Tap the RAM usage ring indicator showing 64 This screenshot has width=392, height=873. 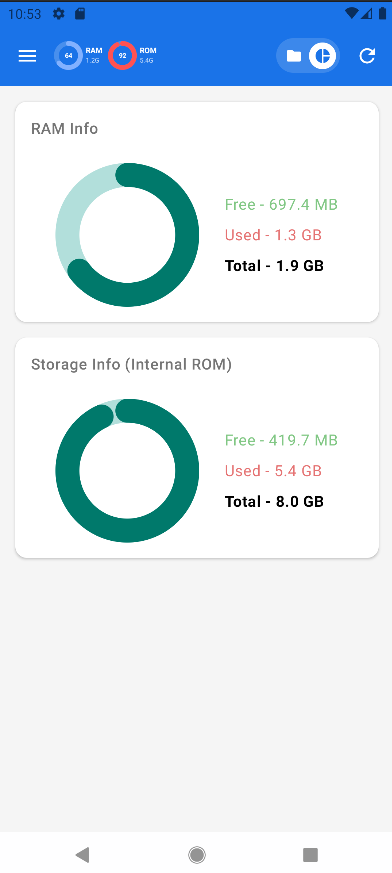pos(68,55)
